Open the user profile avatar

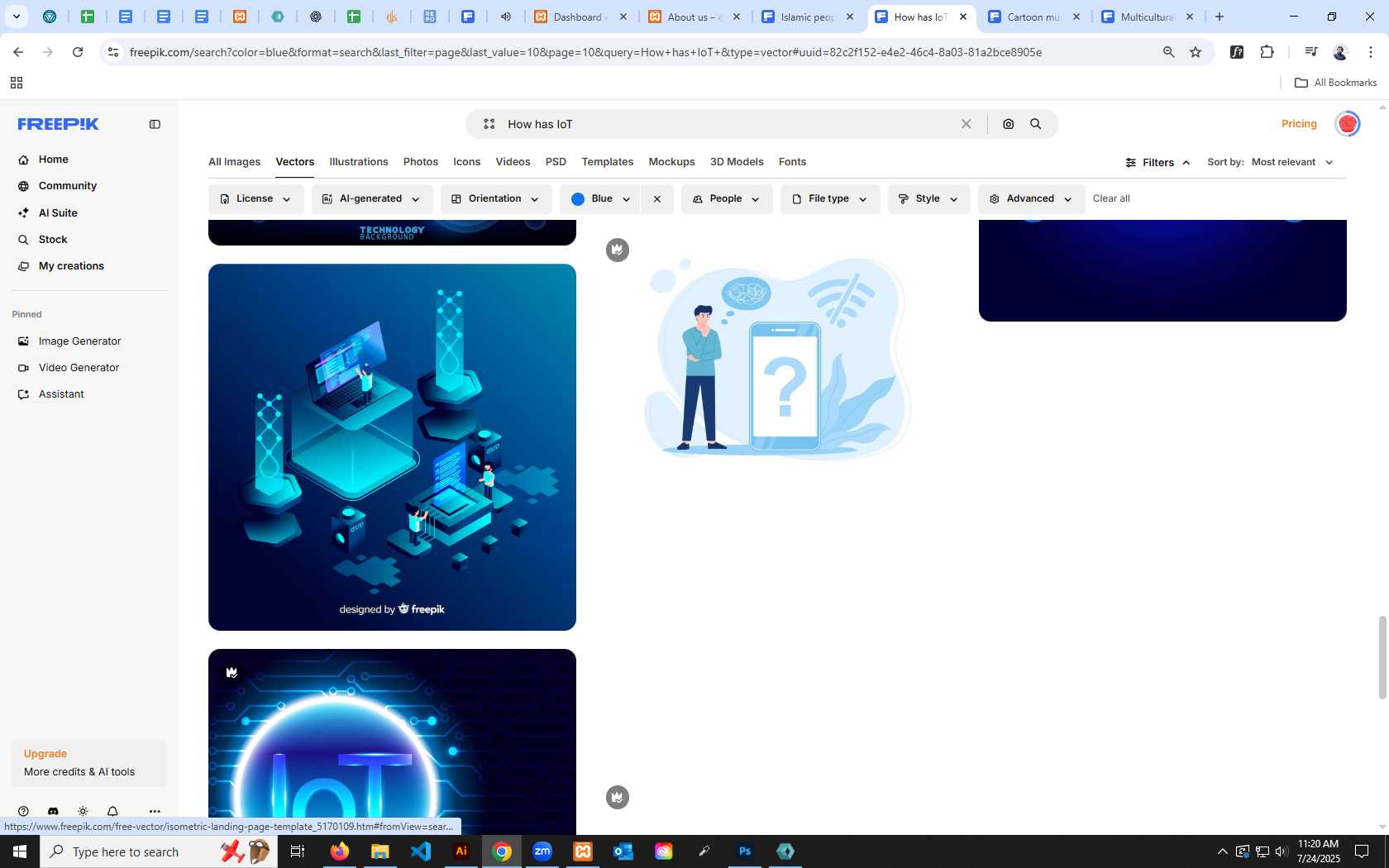tap(1348, 124)
